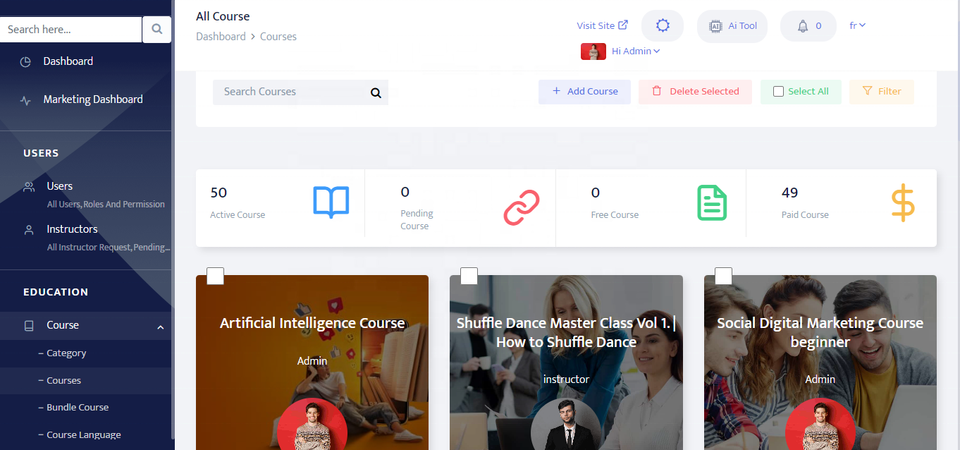
Task: Click the instructor name on Shuffle Dance card
Action: [566, 380]
